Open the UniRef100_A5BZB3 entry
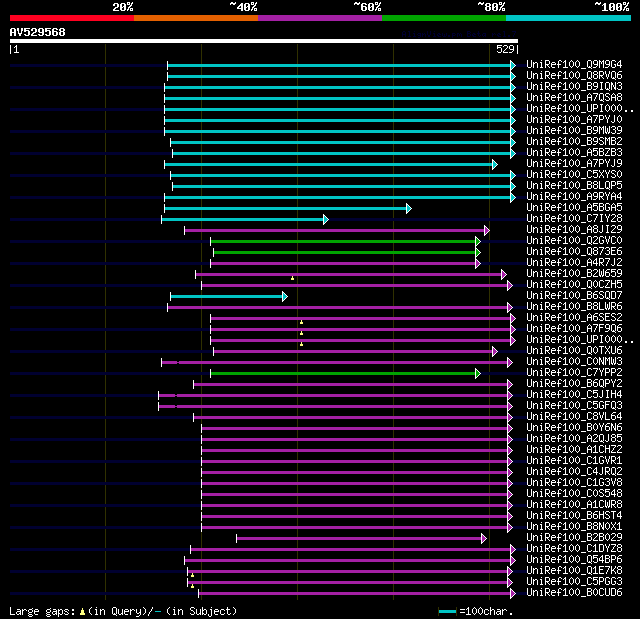The width and height of the screenshot is (640, 619). (x=574, y=153)
